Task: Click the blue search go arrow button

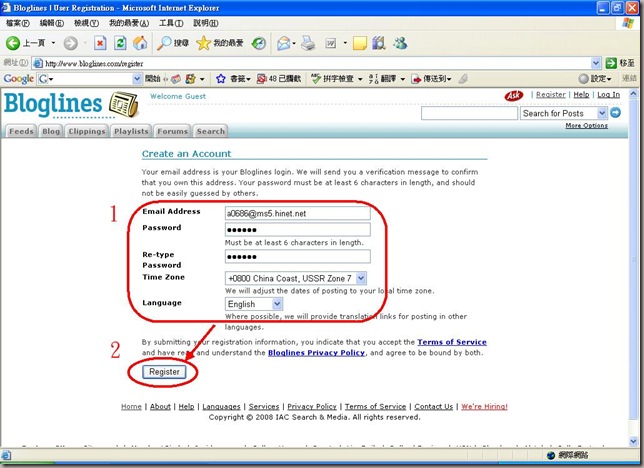Action: [615, 113]
